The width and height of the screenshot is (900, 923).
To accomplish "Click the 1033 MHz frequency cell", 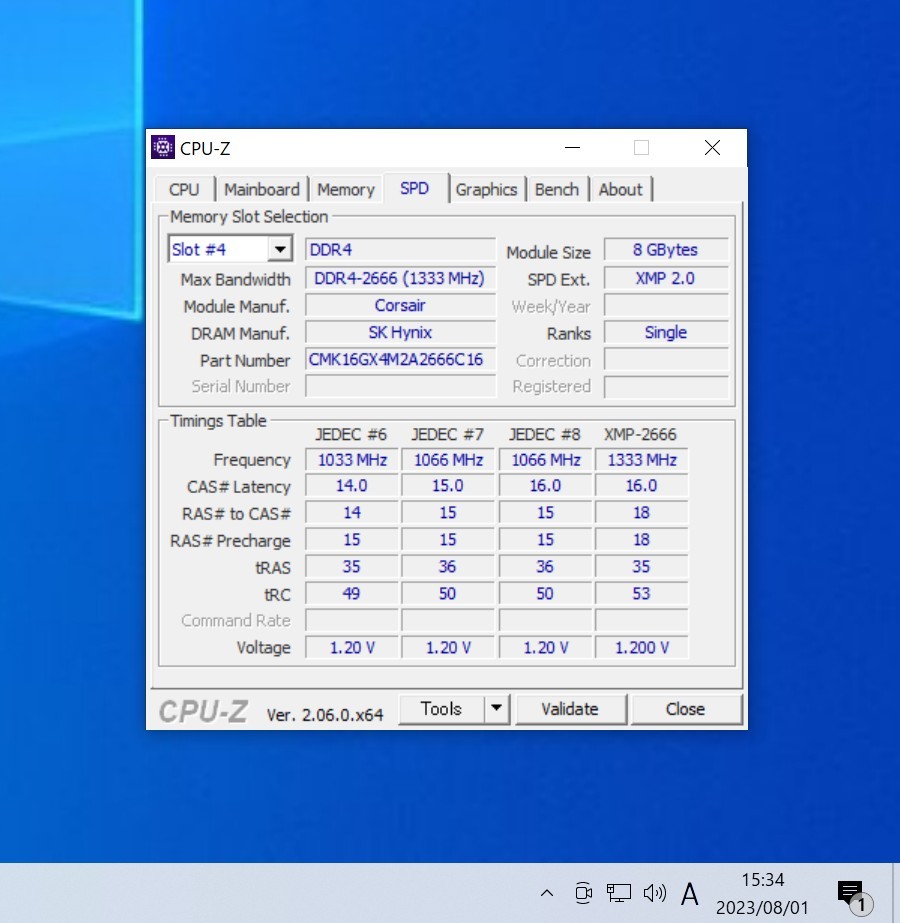I will point(352,459).
